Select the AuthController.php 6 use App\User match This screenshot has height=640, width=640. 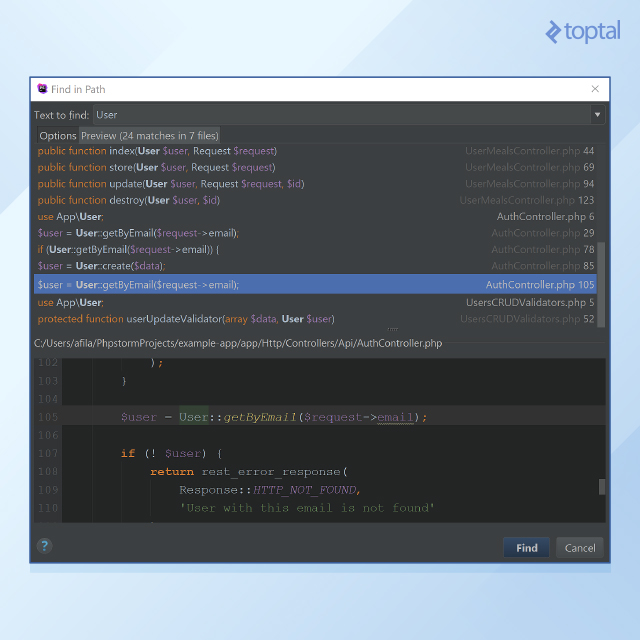(x=315, y=217)
